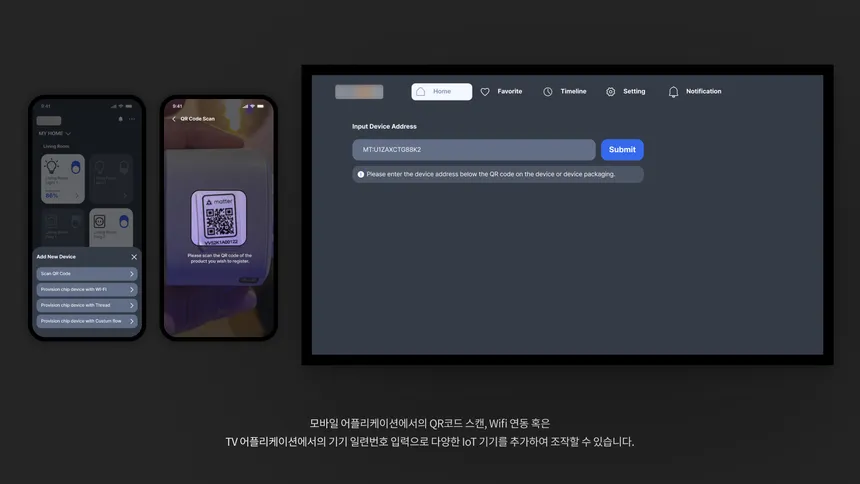Click chevron on Scan QR Code row

click(x=132, y=273)
